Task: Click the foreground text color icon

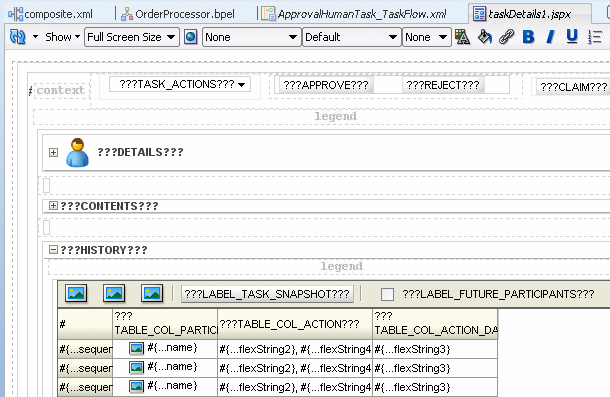Action: coord(463,37)
